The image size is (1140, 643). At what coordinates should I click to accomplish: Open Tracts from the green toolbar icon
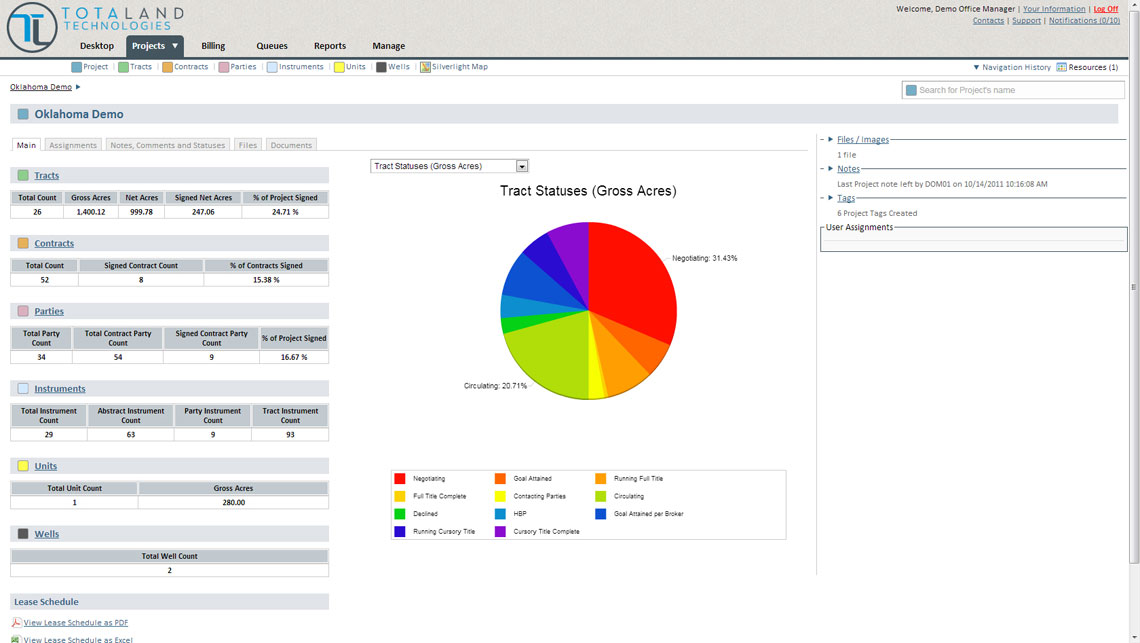pyautogui.click(x=123, y=67)
